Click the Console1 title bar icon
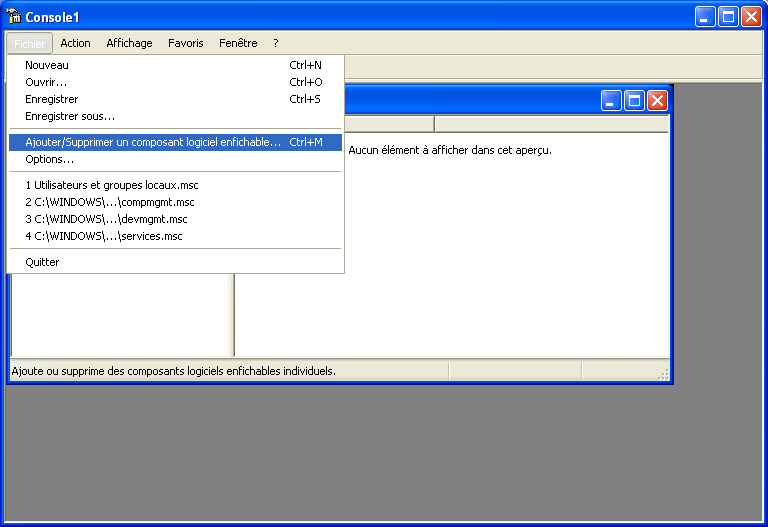Image resolution: width=768 pixels, height=527 pixels. pyautogui.click(x=13, y=17)
